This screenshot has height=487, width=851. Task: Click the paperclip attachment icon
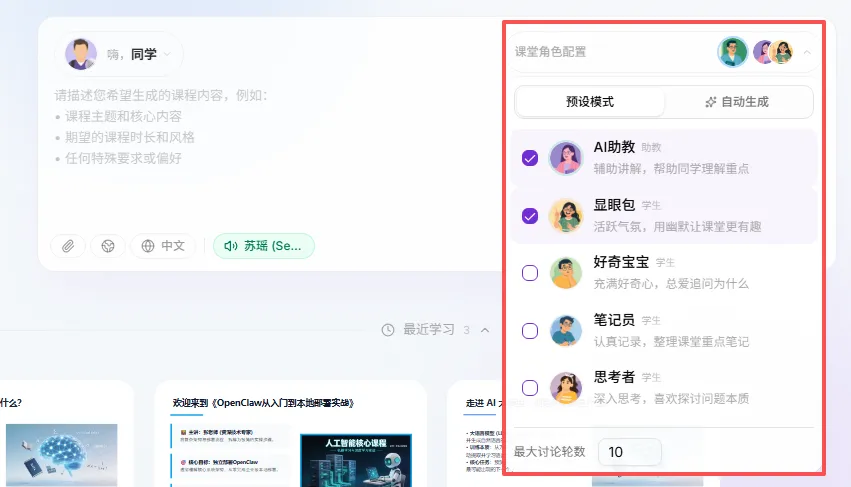point(68,246)
